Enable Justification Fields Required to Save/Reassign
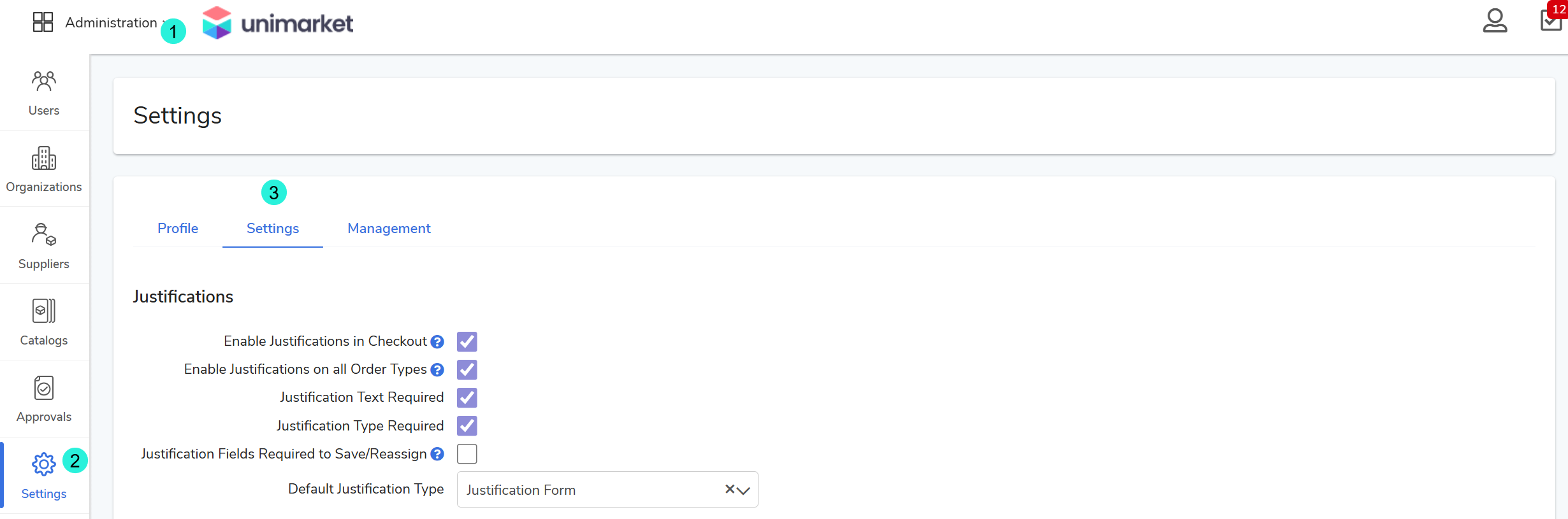This screenshot has height=519, width=1568. [x=467, y=454]
